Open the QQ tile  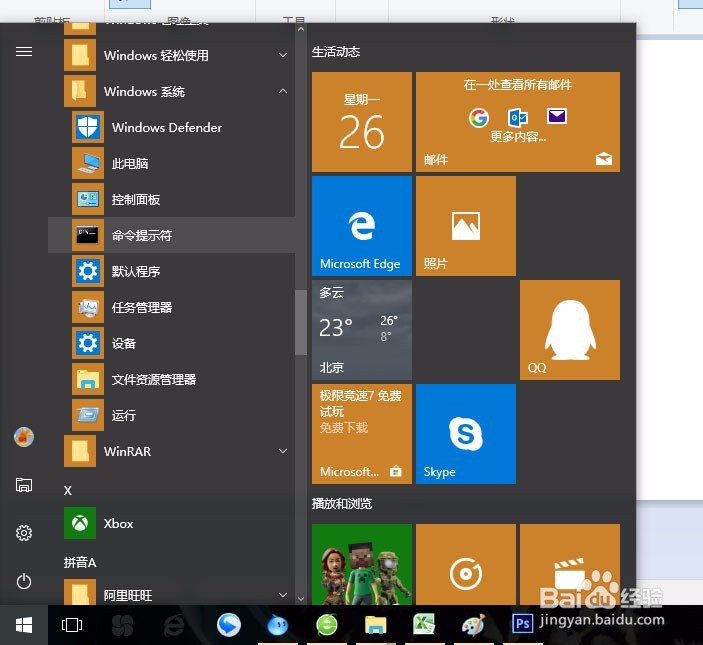tap(570, 330)
